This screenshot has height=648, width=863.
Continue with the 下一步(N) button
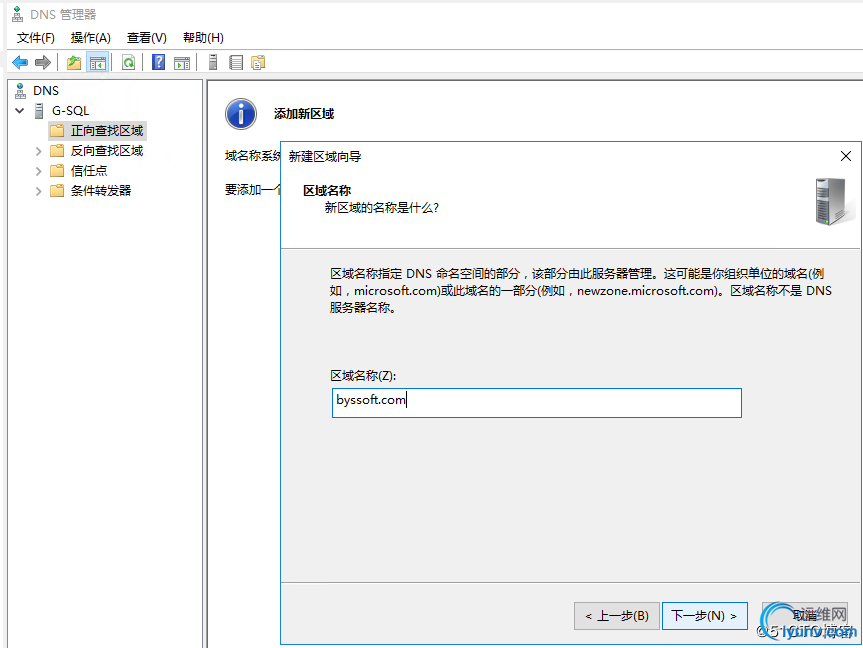(704, 616)
